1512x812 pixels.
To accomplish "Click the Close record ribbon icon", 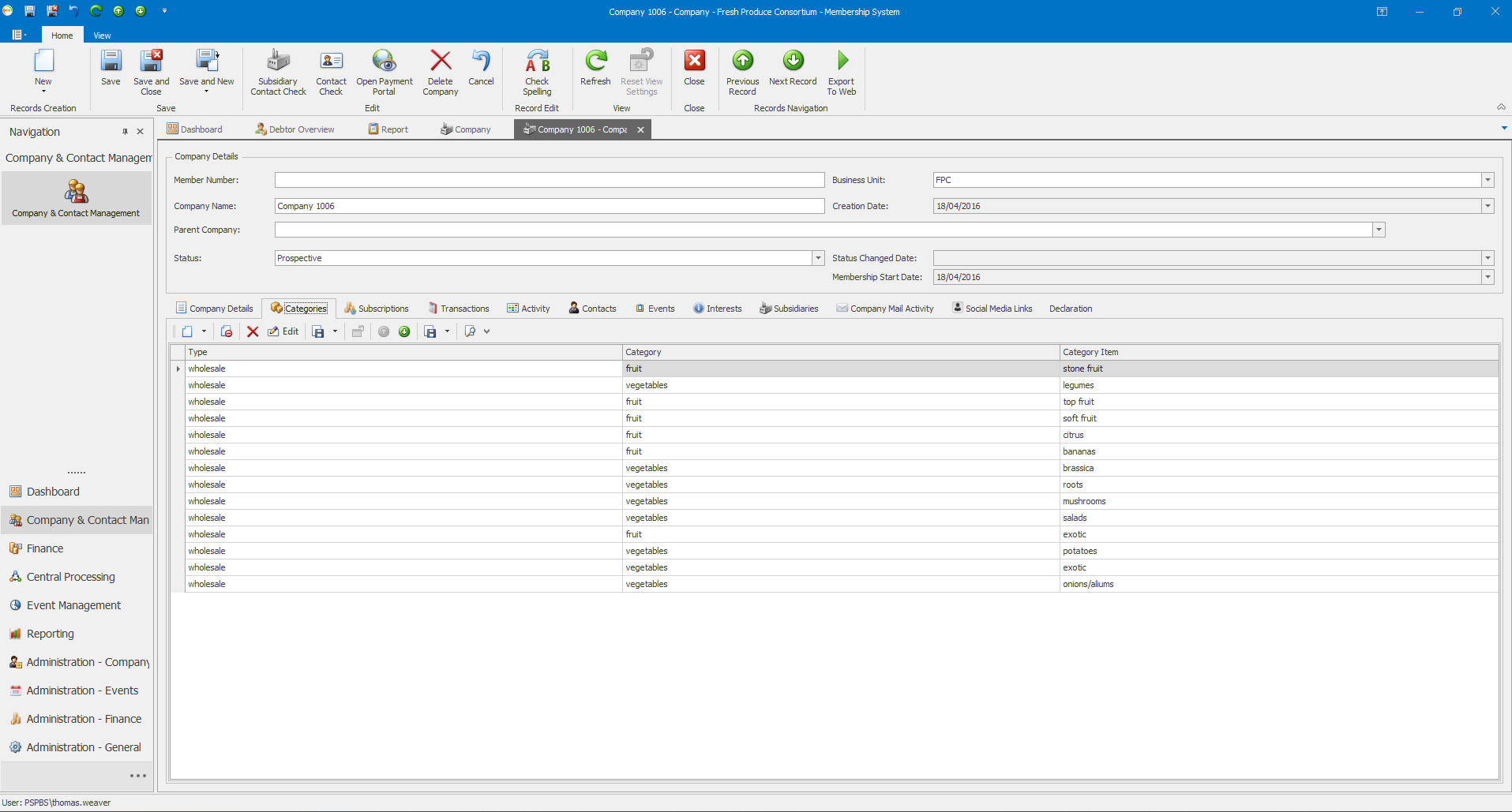I will 694,68.
